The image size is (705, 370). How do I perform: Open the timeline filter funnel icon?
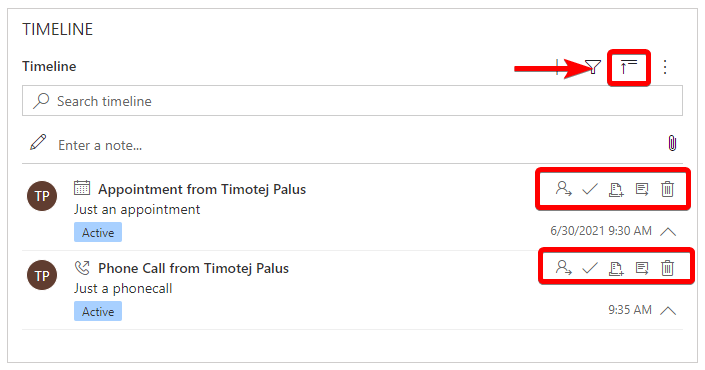(593, 67)
